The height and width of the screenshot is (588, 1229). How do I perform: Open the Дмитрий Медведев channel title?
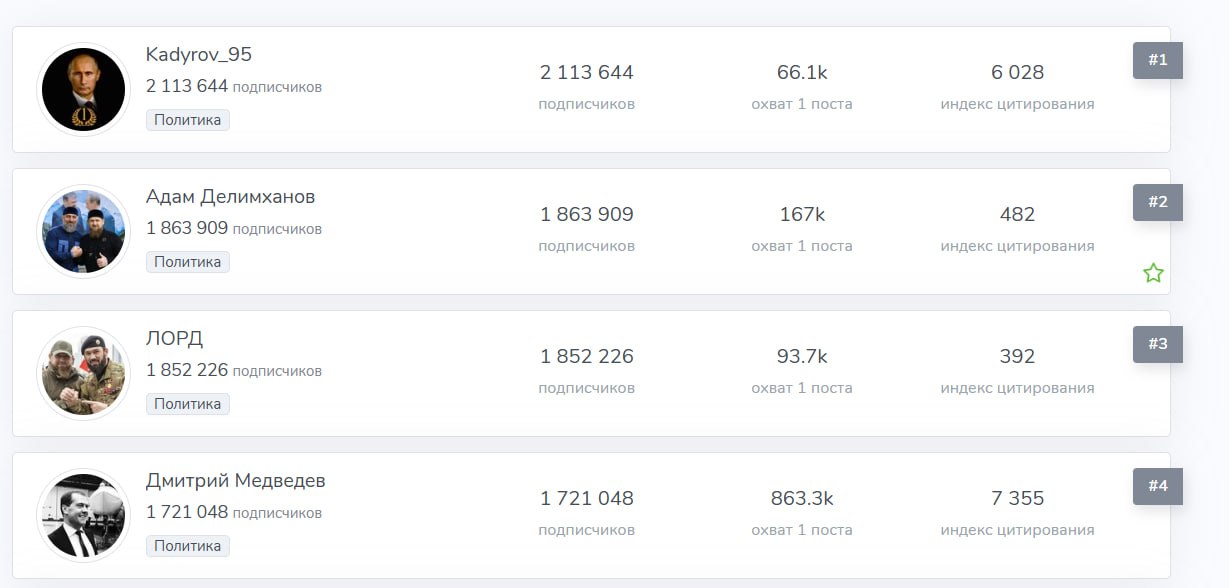(x=236, y=481)
